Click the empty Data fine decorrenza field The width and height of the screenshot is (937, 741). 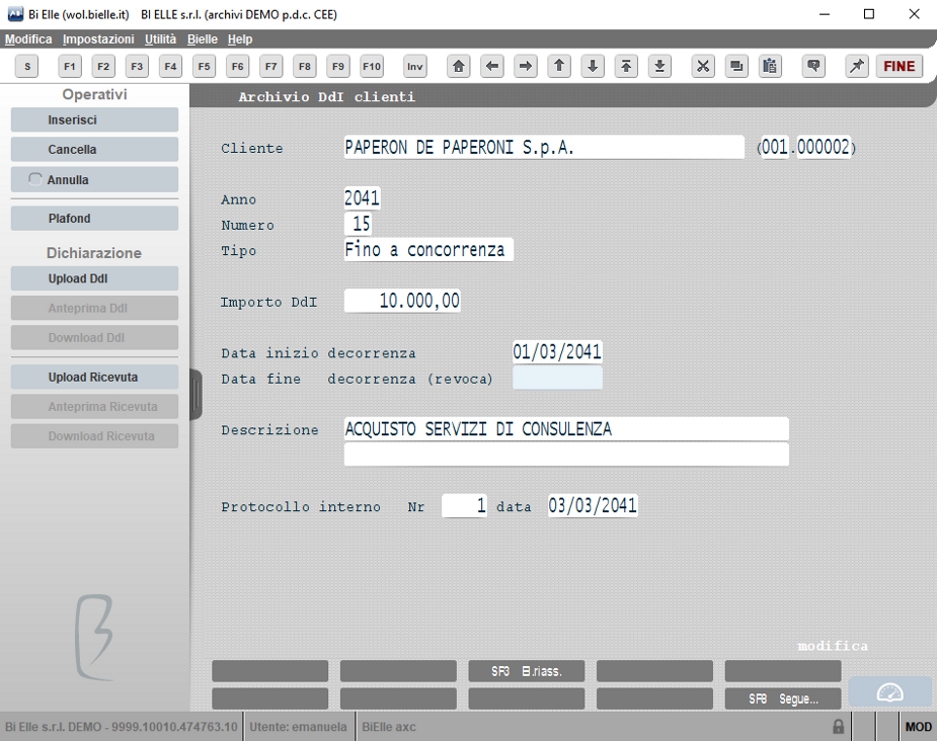tap(557, 378)
